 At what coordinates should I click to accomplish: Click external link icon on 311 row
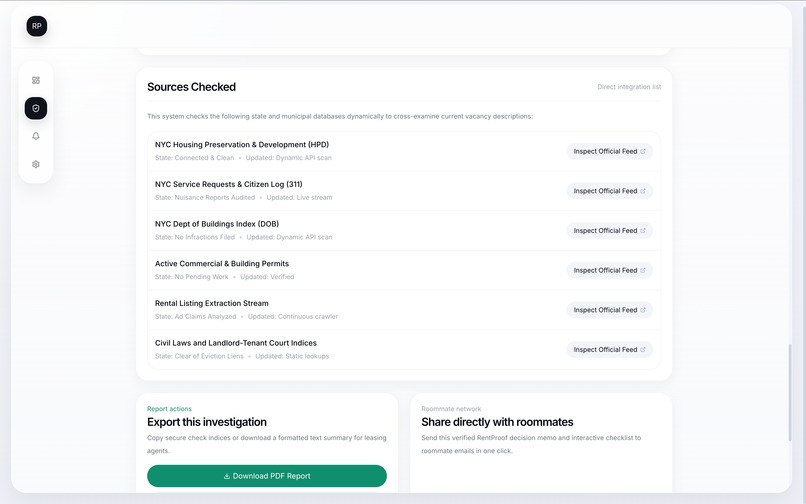click(x=643, y=191)
